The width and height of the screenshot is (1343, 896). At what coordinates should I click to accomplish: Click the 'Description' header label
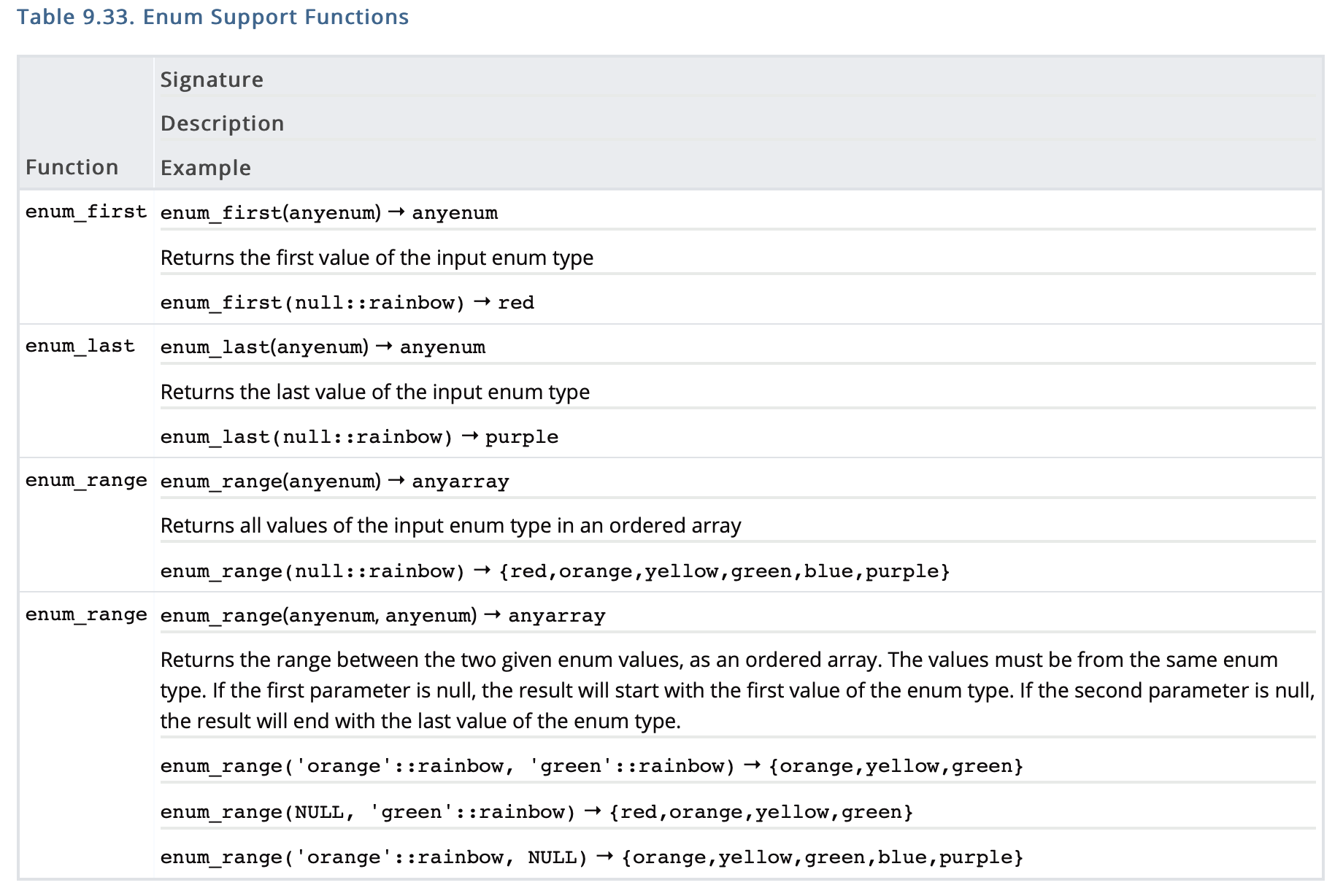[222, 123]
